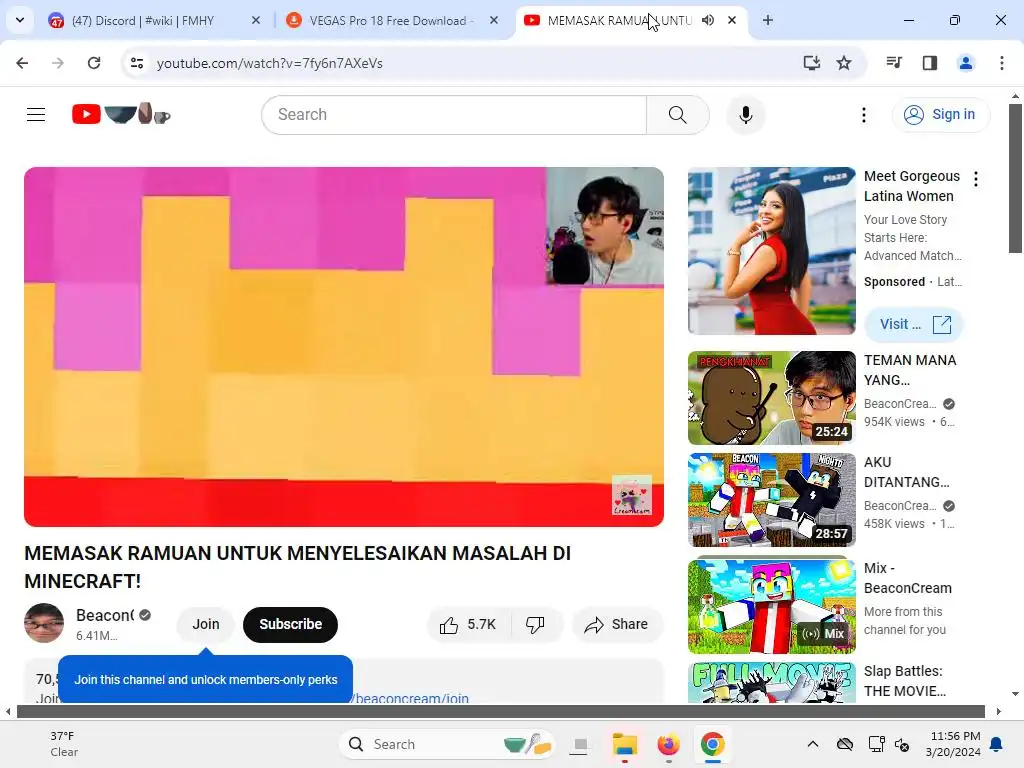Open AKU DITANTANG video title

(x=906, y=472)
